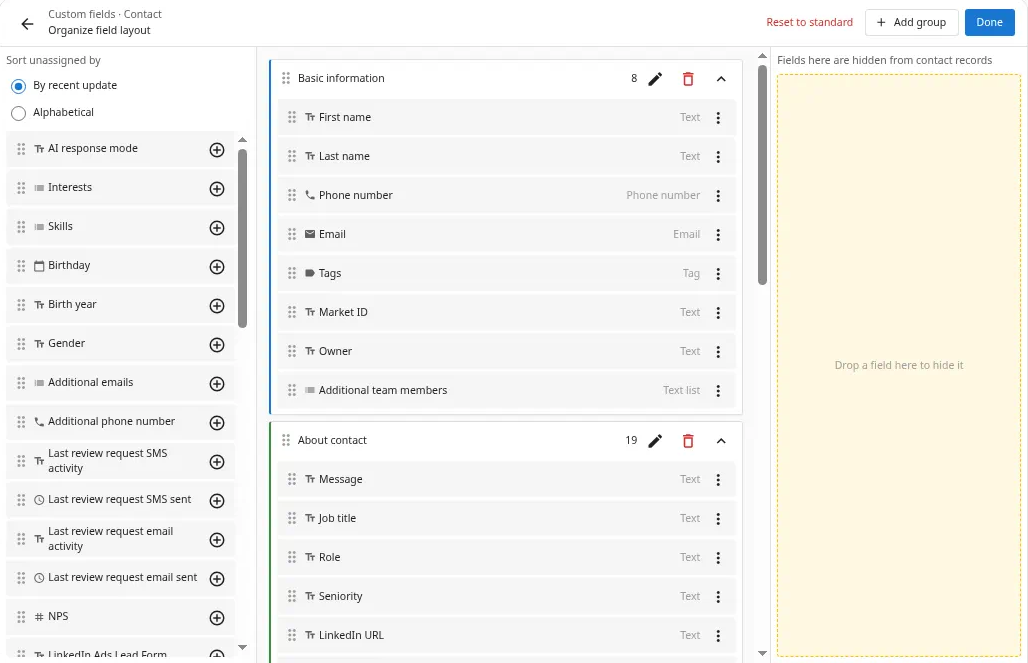1028x663 pixels.
Task: Click the Job title field label
Action: click(x=337, y=518)
